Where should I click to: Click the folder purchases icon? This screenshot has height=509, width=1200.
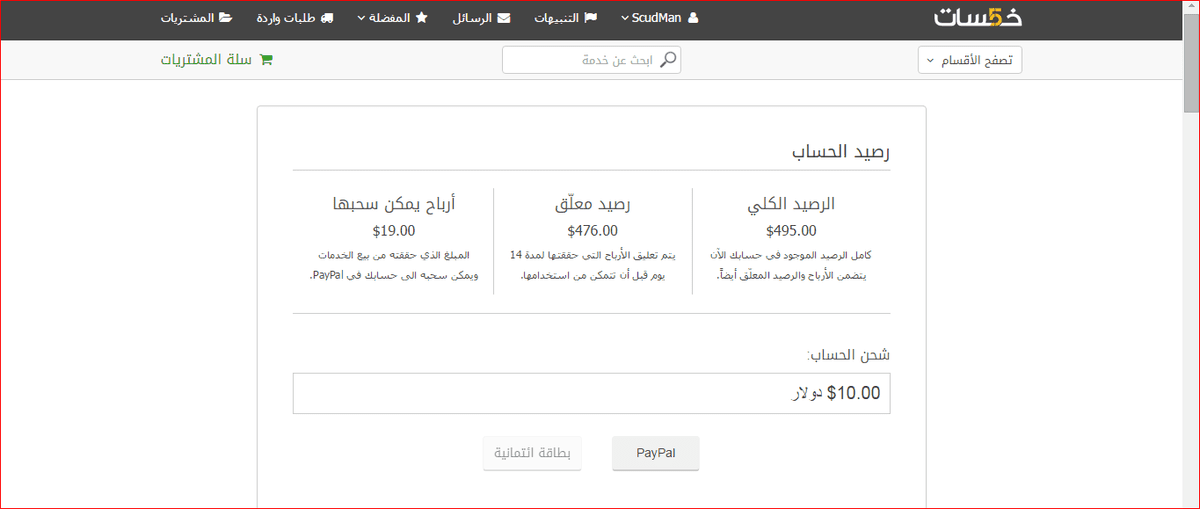click(226, 18)
